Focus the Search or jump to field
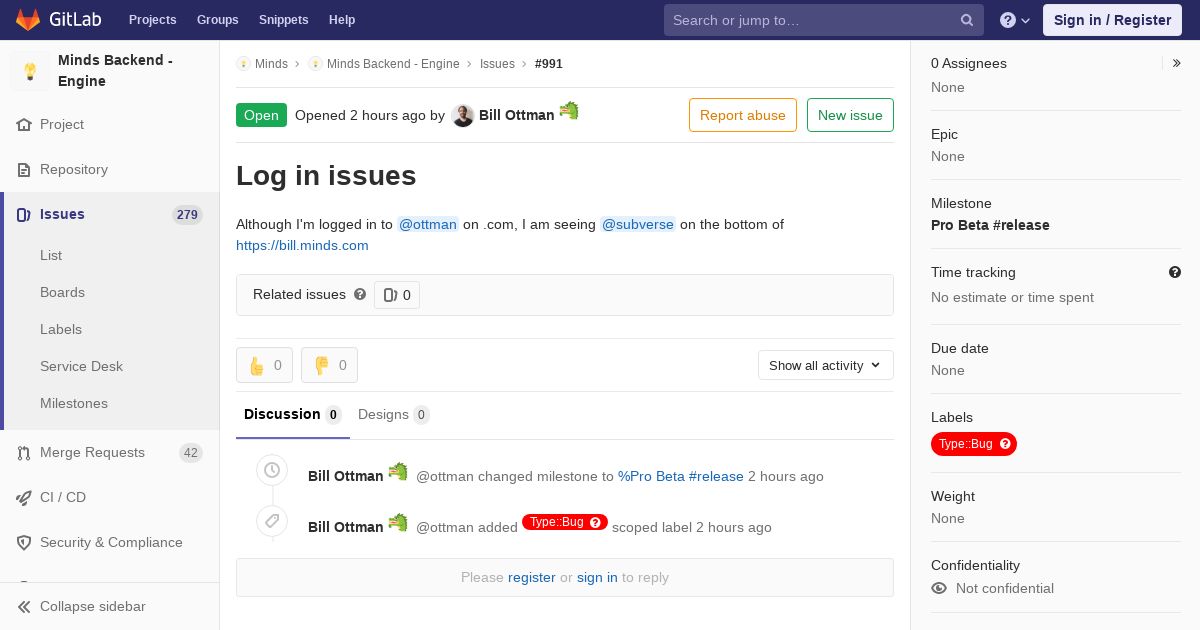Screen dimensions: 1200x630 click(x=824, y=20)
